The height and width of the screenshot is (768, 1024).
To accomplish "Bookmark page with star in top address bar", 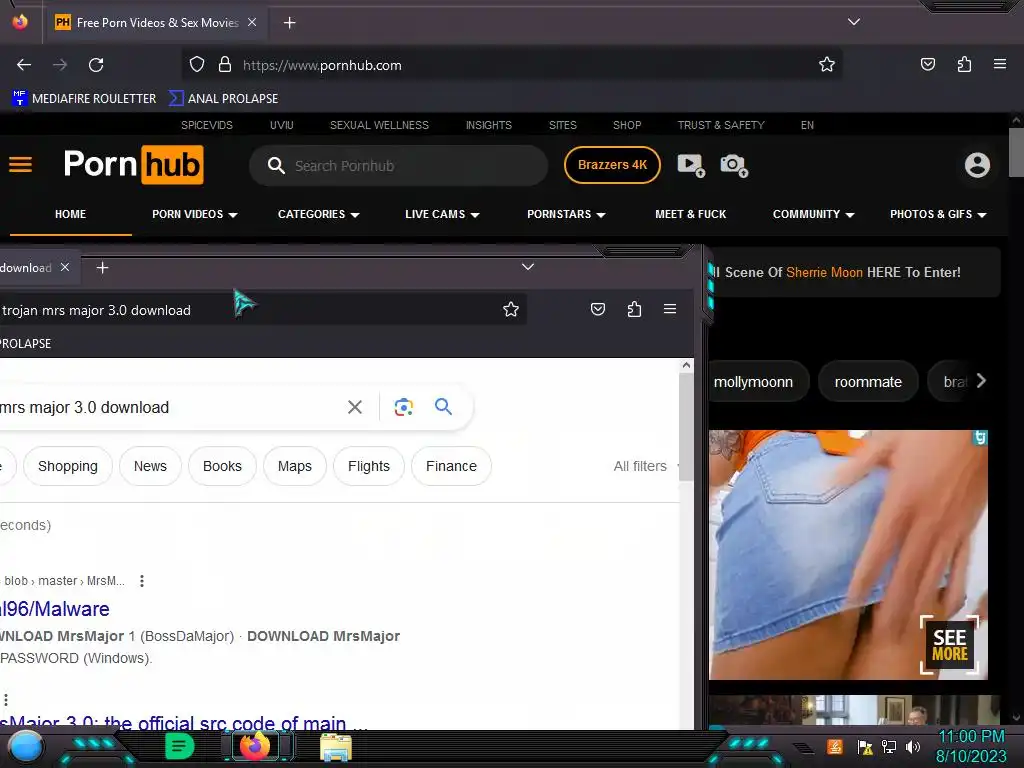I will 827,64.
